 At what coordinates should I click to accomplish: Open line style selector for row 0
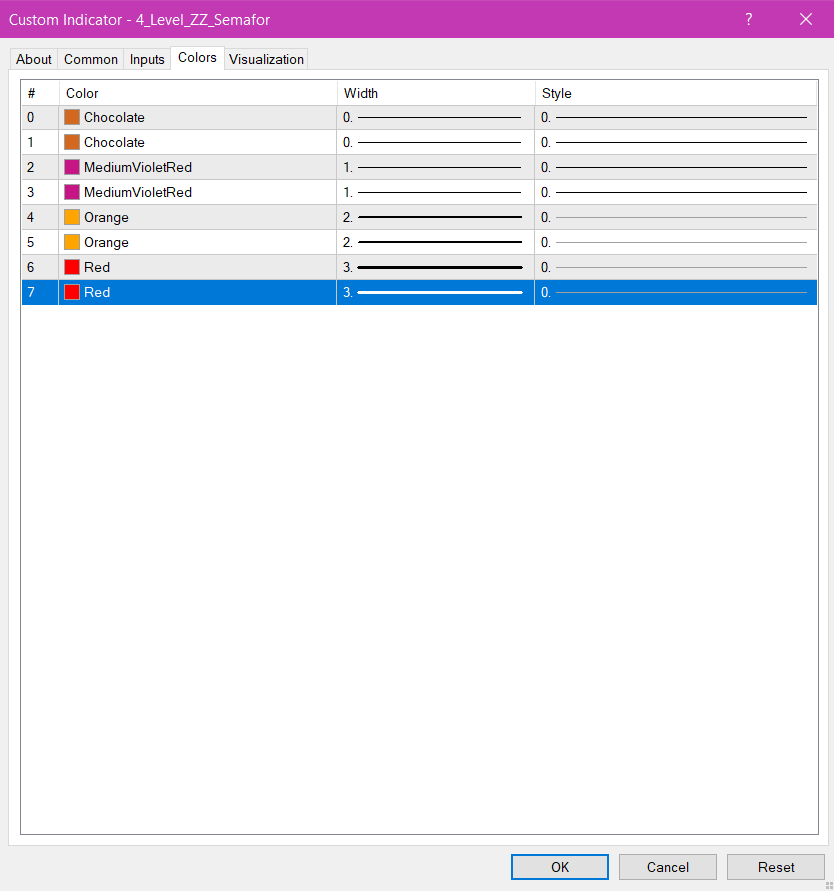(x=676, y=117)
